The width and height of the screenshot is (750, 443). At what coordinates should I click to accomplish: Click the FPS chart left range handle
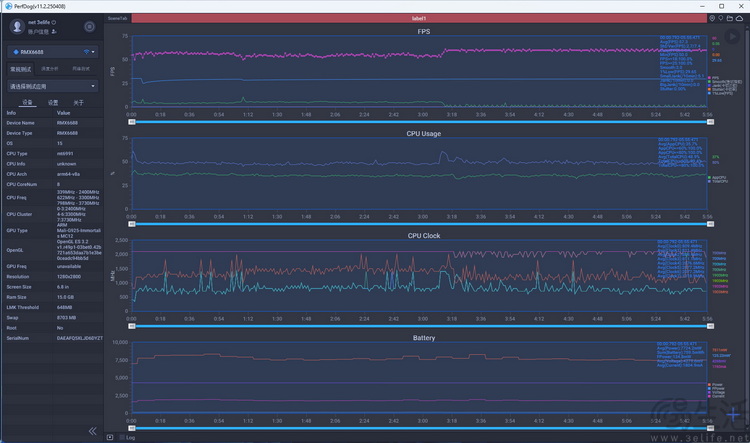click(132, 122)
